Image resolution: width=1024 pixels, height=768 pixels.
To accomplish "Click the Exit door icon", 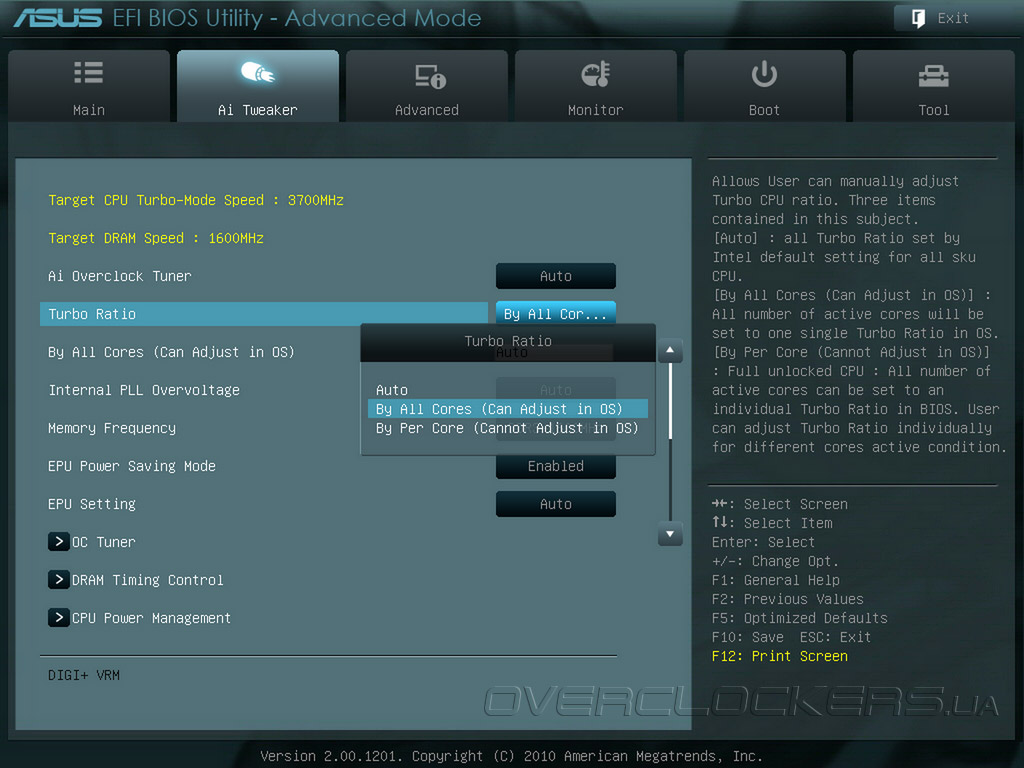I will pyautogui.click(x=918, y=18).
